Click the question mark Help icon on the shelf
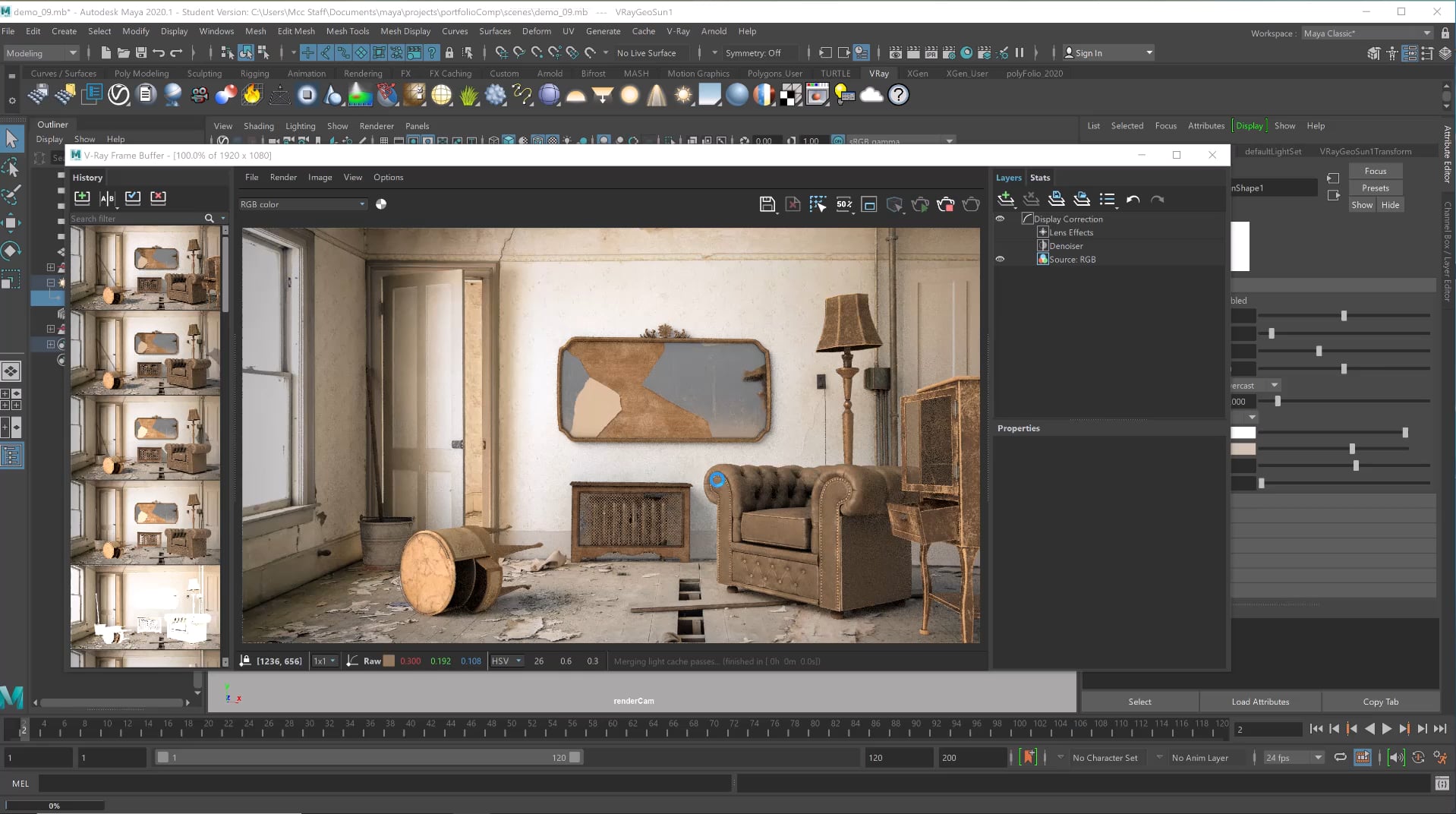 pyautogui.click(x=898, y=94)
